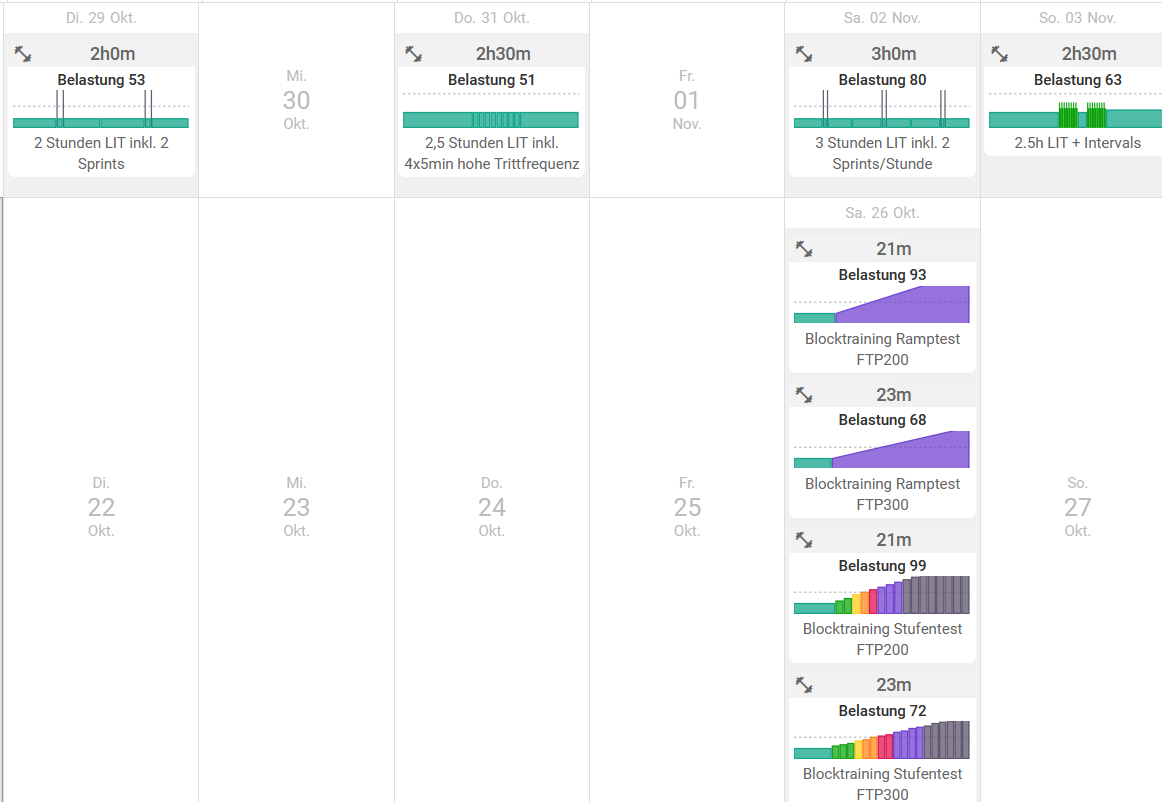Screen dimensions: 1162x802
Task: Click the workout icon on the Do. 31 Okt. card
Action: coord(413,54)
